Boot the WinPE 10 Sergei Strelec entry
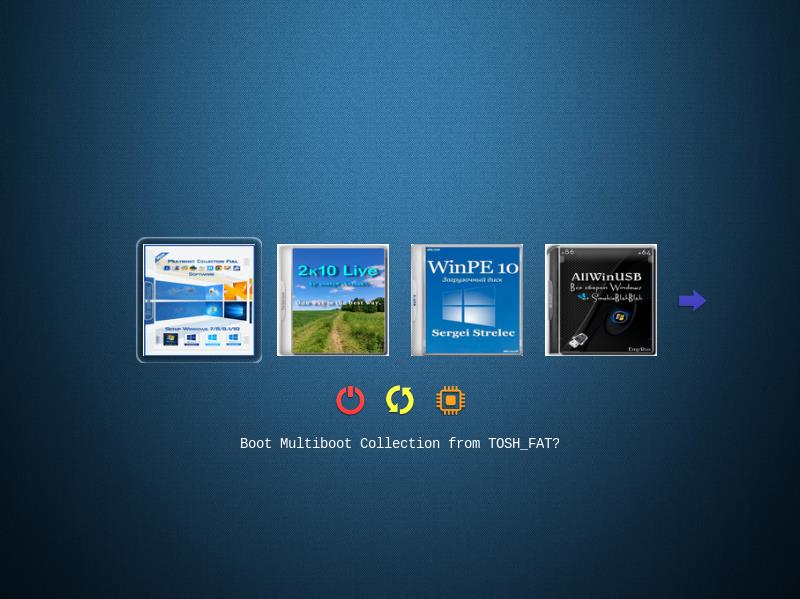Viewport: 800px width, 599px height. pyautogui.click(x=467, y=300)
